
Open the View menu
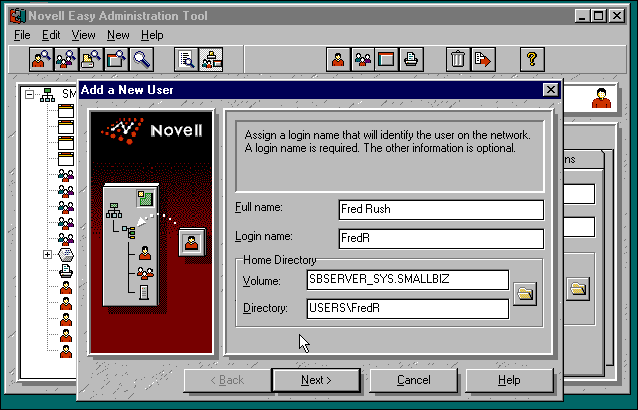click(83, 35)
